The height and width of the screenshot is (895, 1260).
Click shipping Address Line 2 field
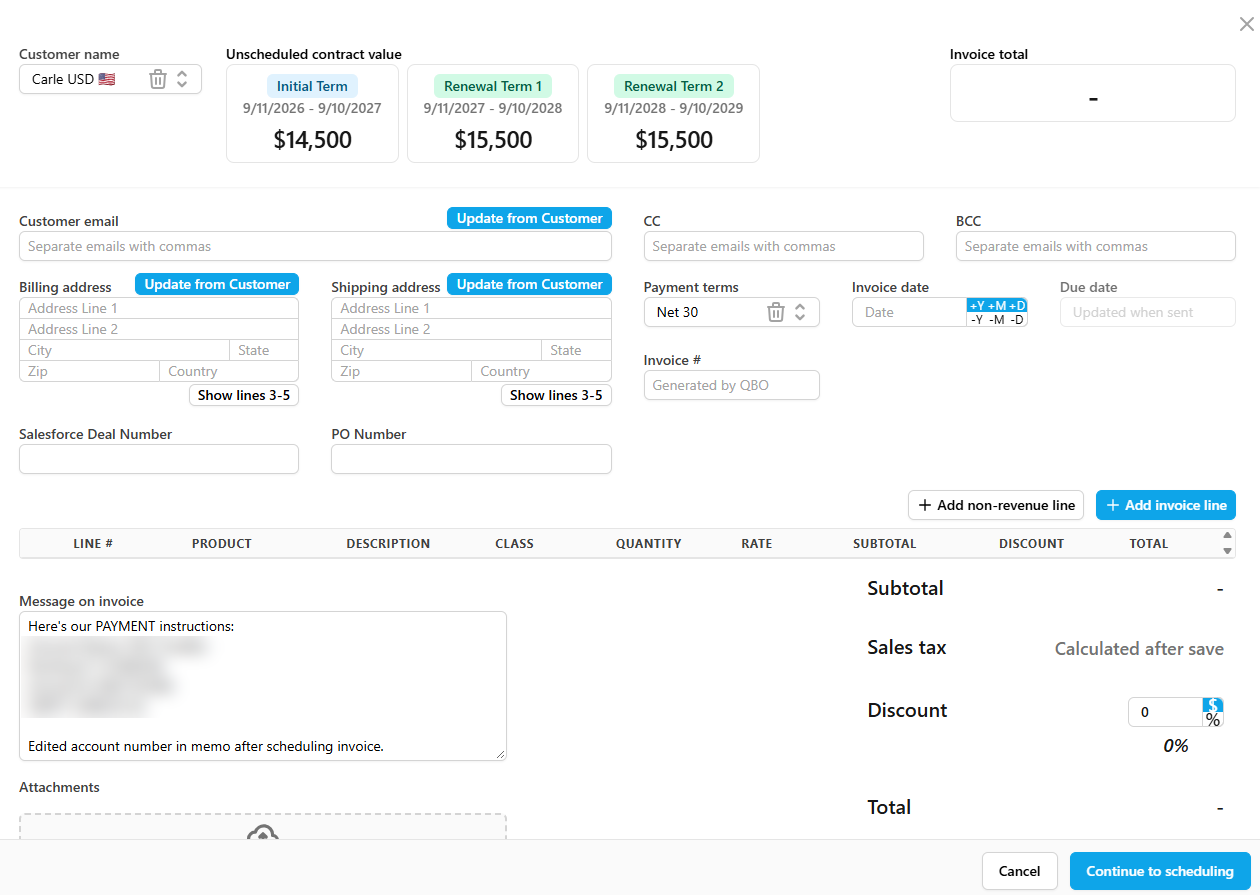pyautogui.click(x=471, y=329)
